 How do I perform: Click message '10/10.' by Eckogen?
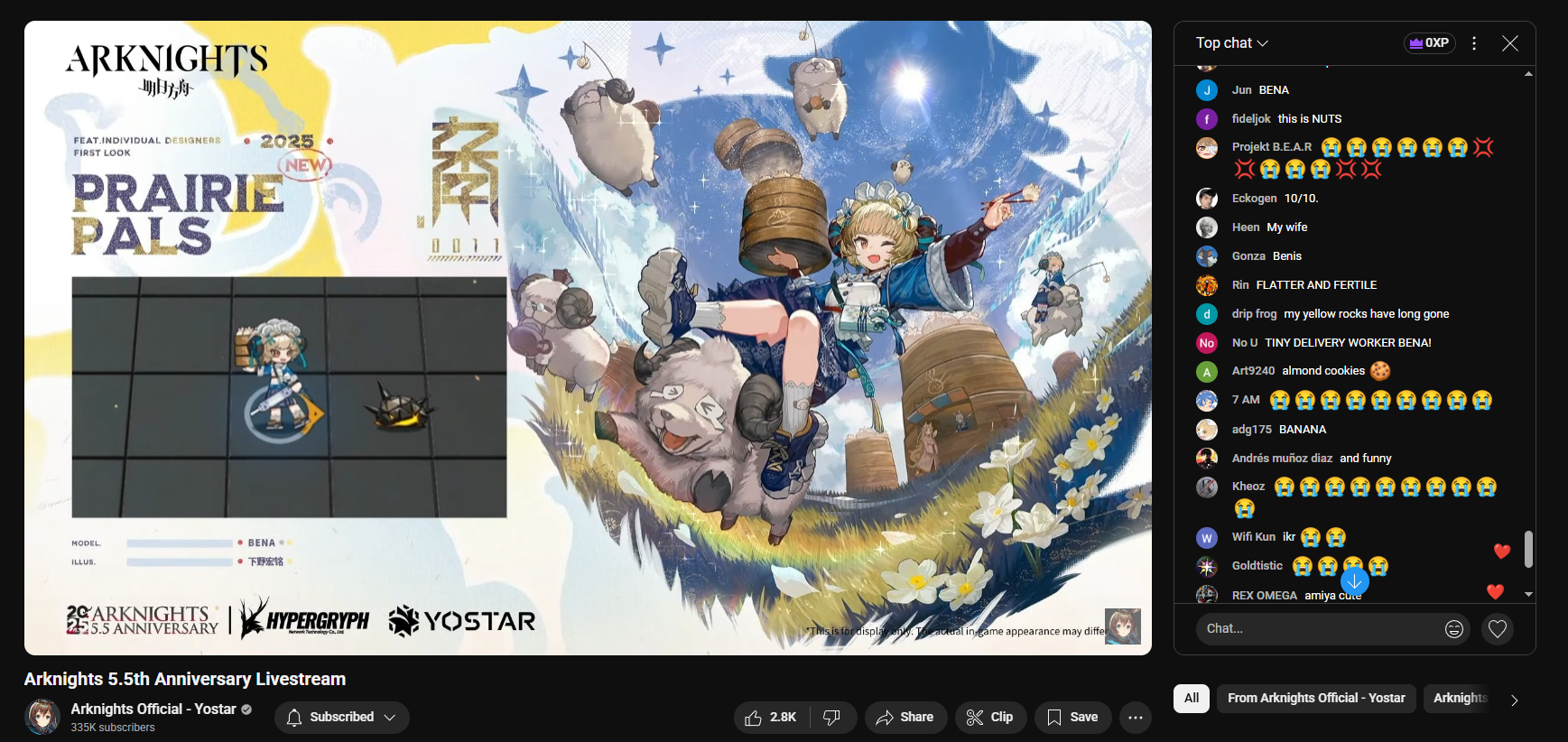click(x=1302, y=199)
